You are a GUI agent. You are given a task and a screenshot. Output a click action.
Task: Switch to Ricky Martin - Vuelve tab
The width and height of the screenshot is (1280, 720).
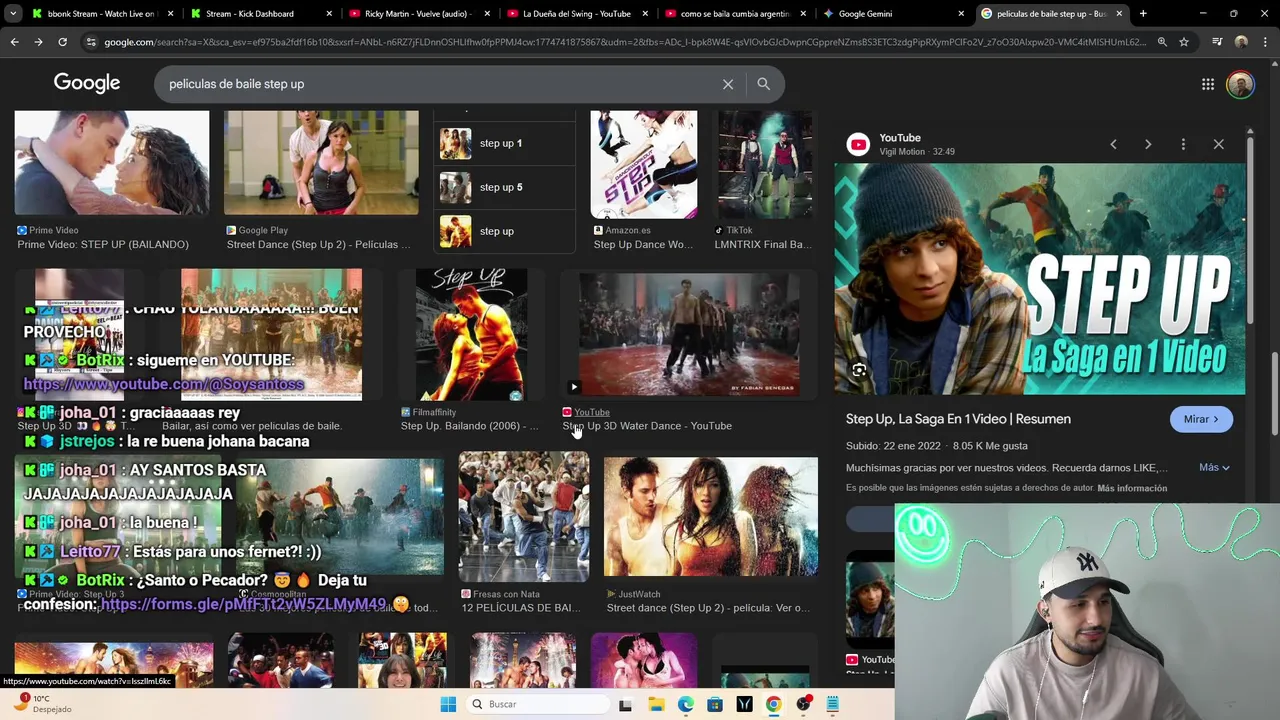coord(417,14)
